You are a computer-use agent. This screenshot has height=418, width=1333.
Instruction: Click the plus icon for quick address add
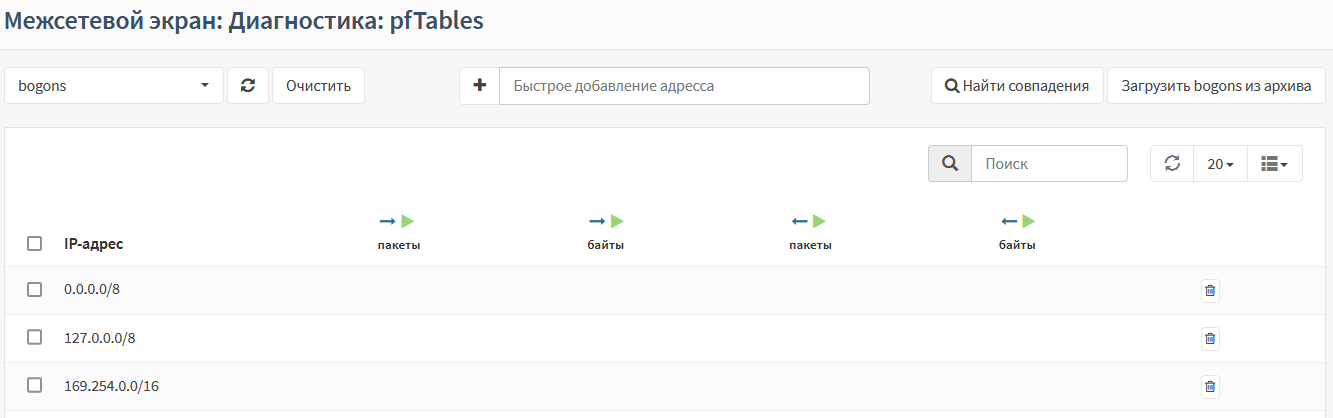479,86
